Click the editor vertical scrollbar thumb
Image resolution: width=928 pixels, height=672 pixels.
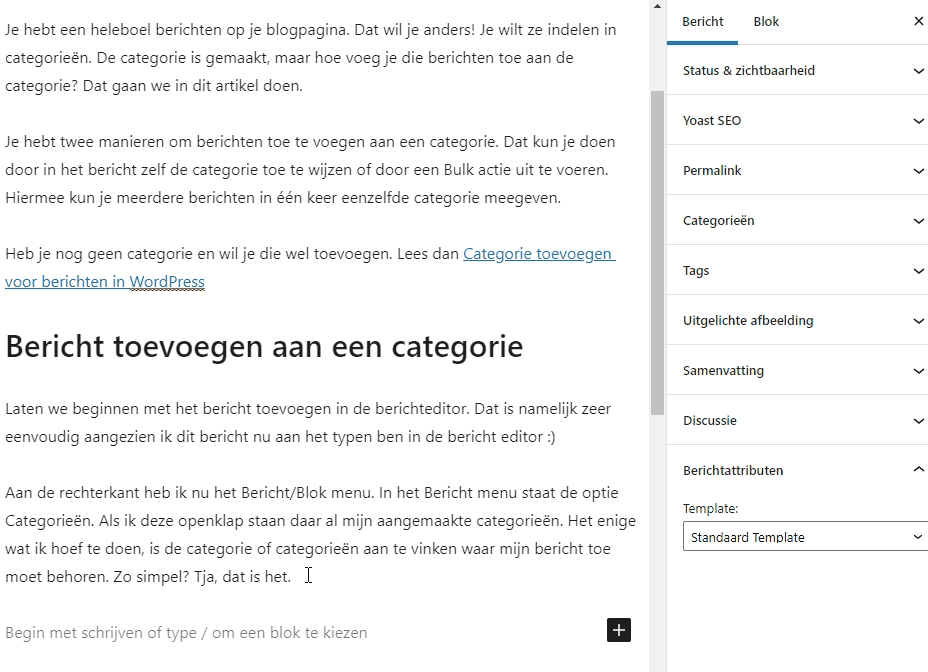tap(657, 250)
